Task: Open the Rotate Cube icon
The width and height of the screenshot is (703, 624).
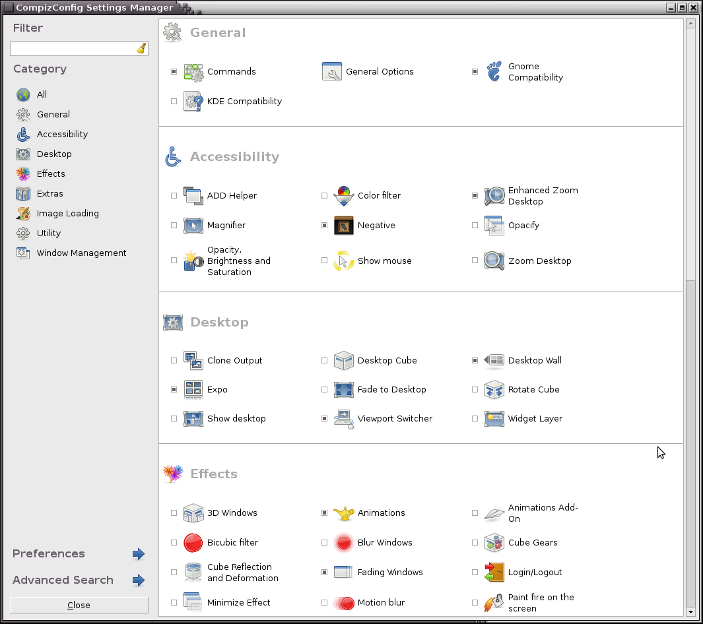Action: click(494, 390)
